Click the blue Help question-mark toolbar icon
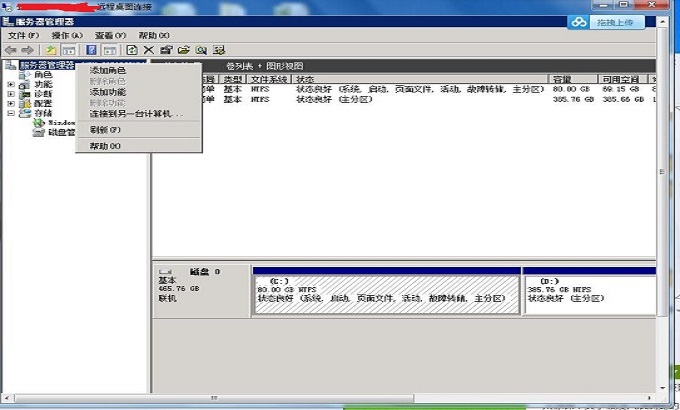The height and width of the screenshot is (410, 680). tap(91, 49)
